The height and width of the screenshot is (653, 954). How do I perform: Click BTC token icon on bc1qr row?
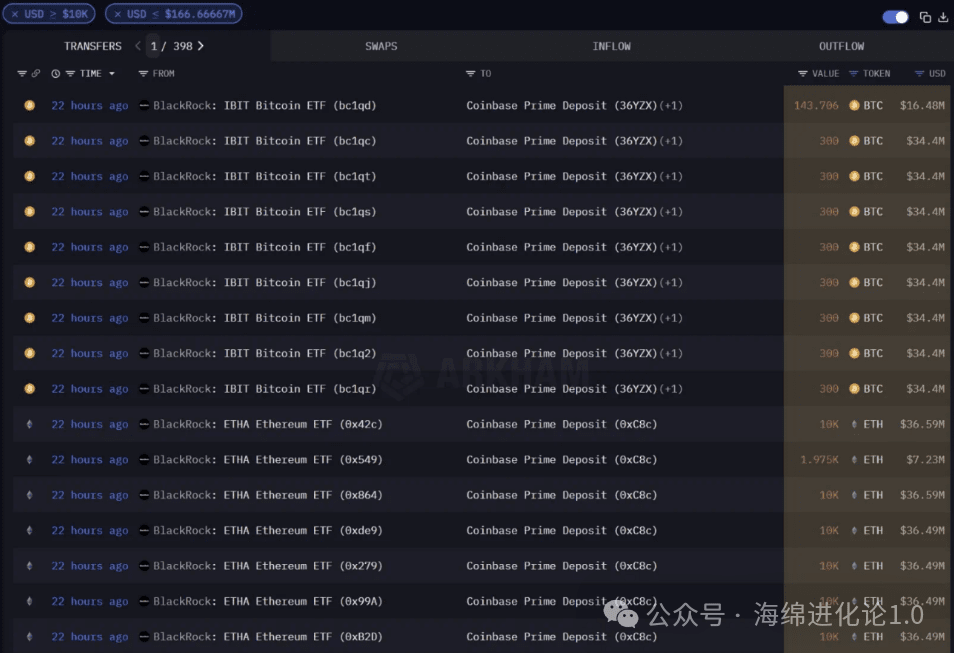[854, 388]
